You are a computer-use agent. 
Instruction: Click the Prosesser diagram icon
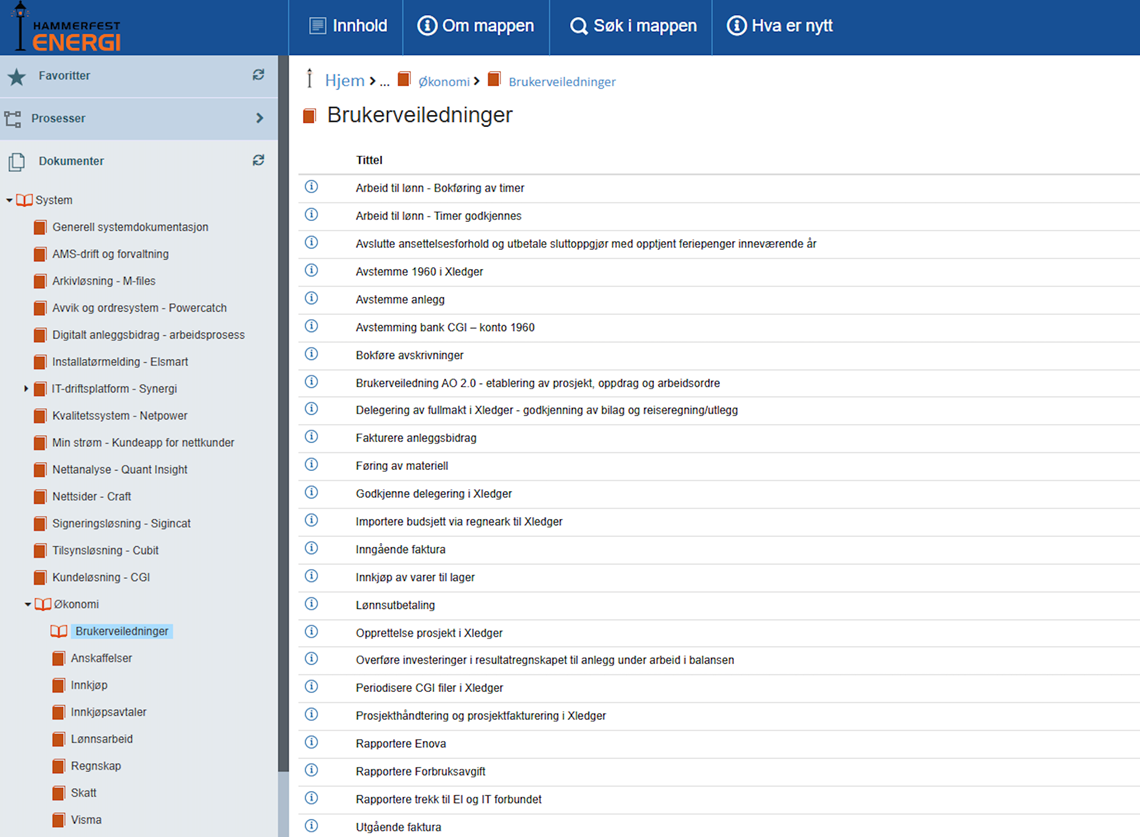coord(13,119)
